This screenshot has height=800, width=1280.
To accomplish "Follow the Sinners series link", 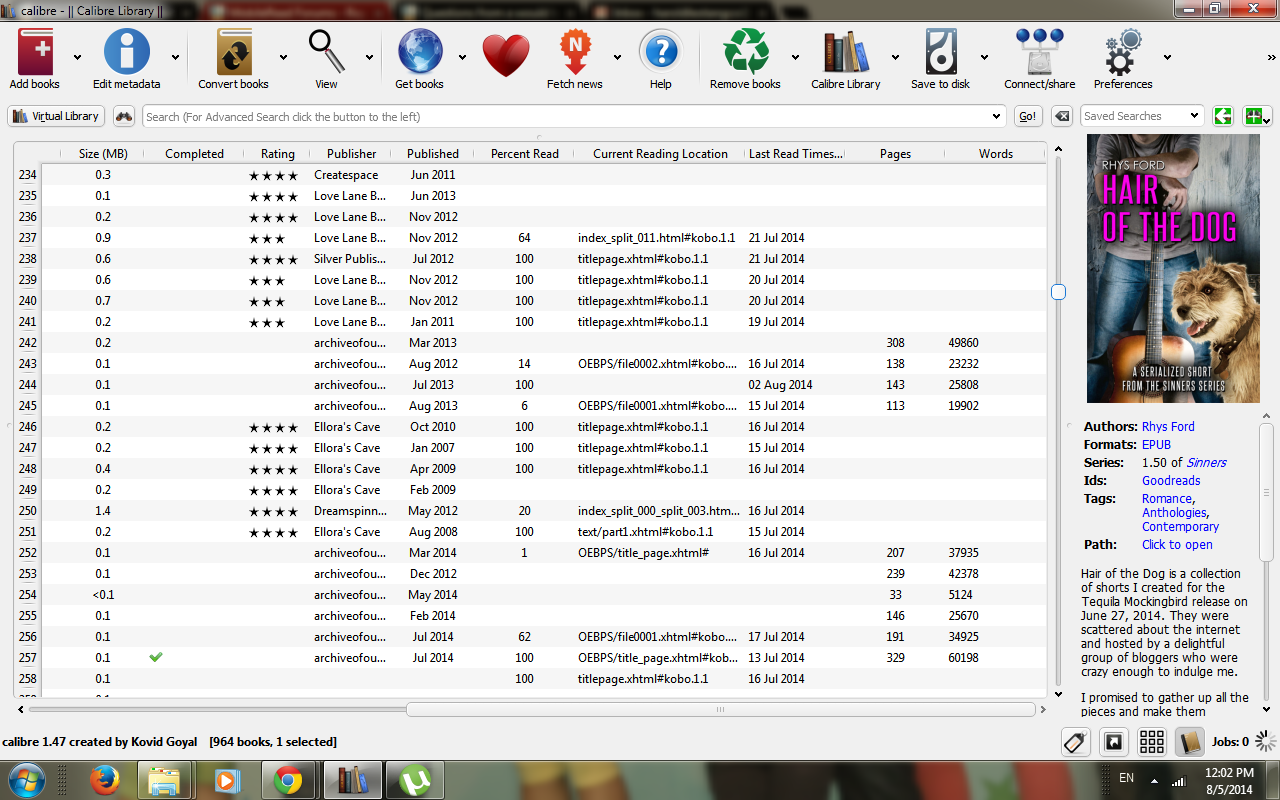I will coord(1206,463).
